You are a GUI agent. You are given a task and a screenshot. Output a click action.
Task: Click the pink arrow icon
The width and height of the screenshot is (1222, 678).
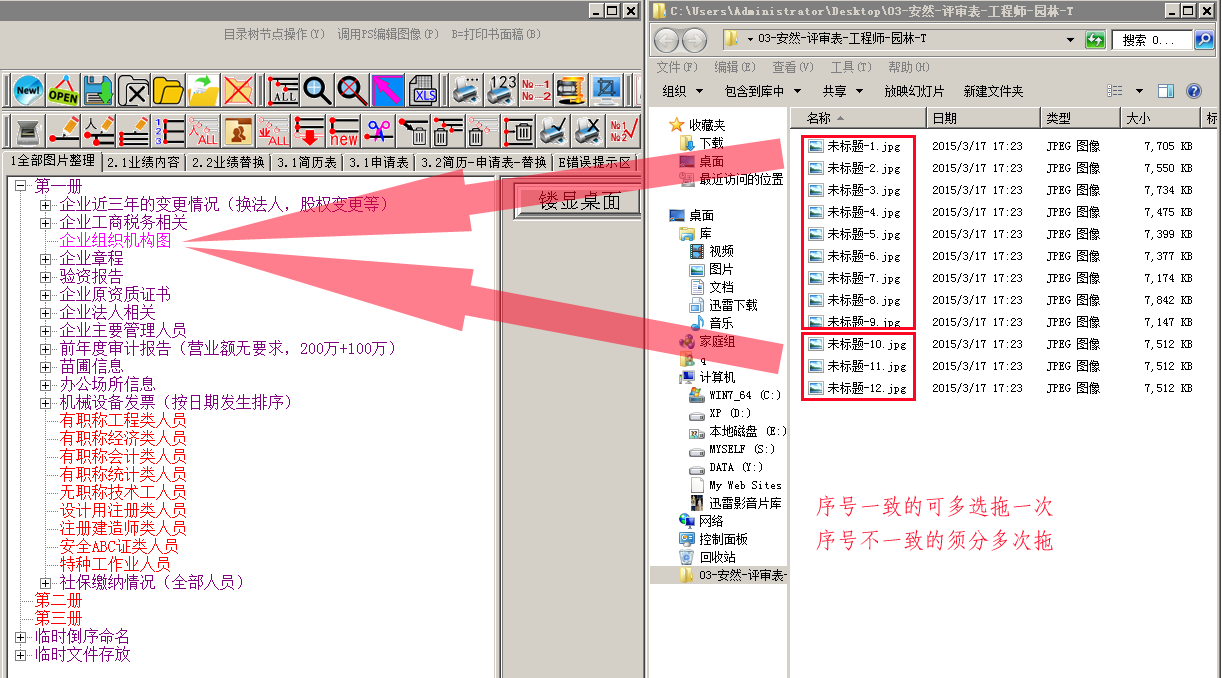(388, 91)
